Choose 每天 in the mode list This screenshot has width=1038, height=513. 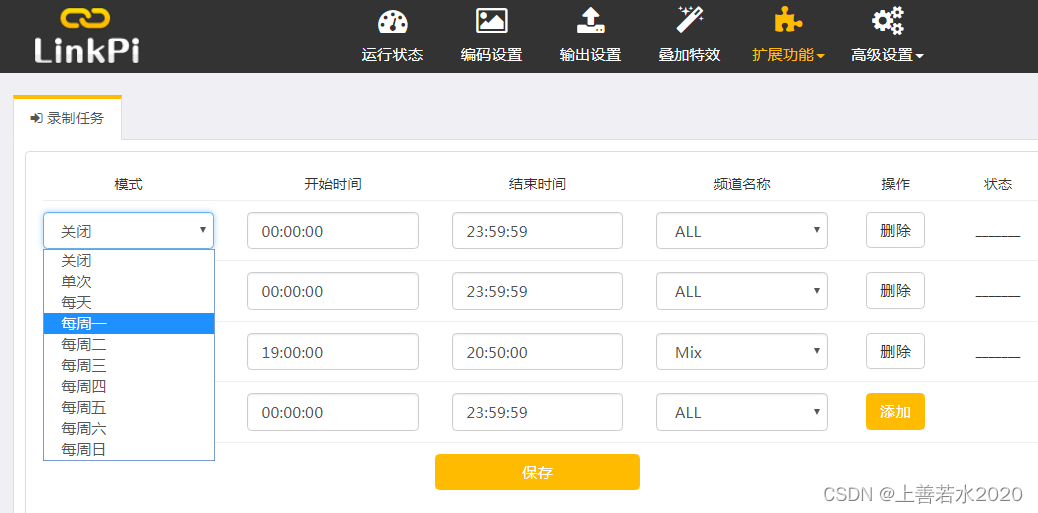[129, 303]
